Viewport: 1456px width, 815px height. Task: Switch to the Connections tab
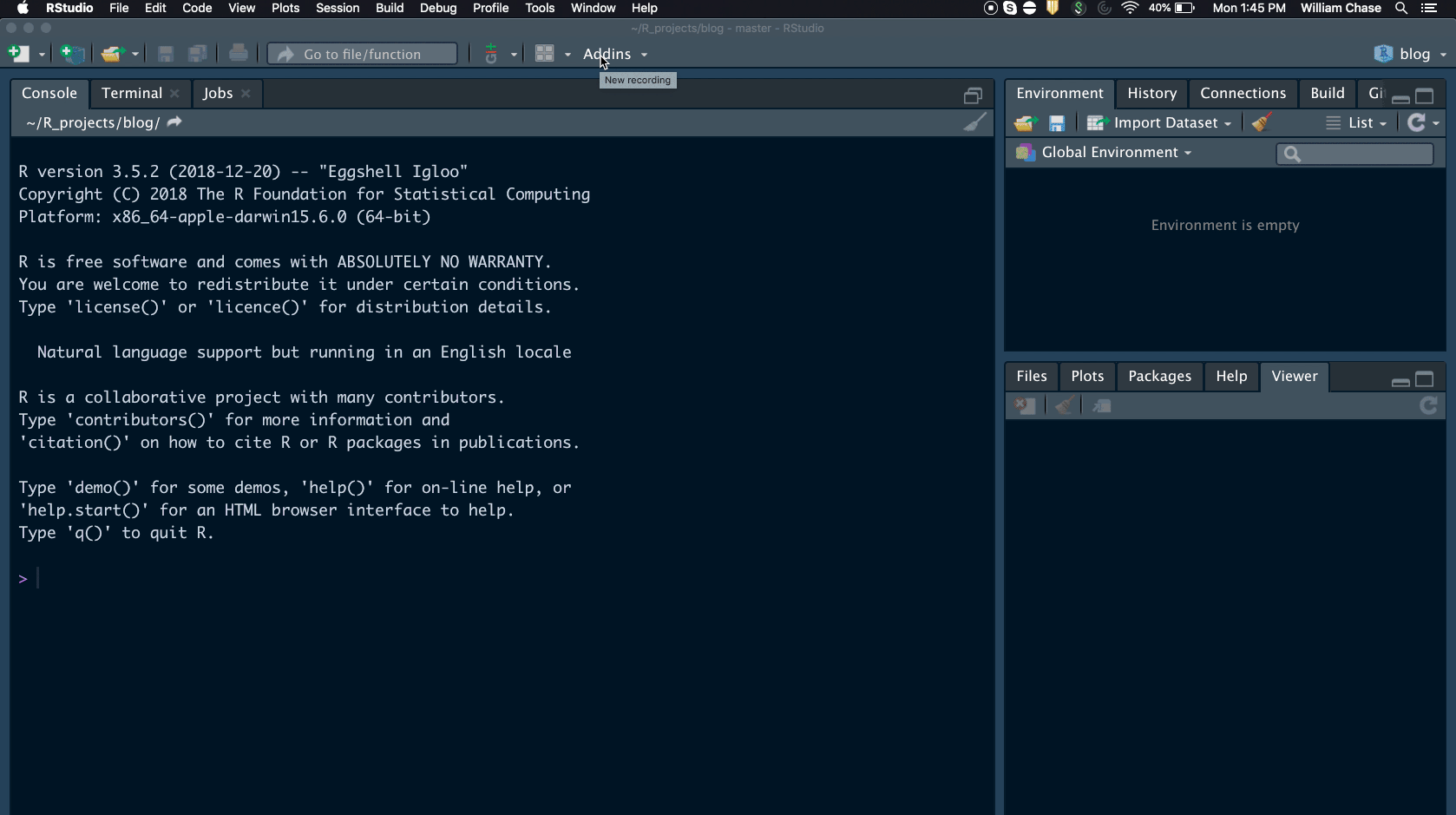pyautogui.click(x=1243, y=93)
